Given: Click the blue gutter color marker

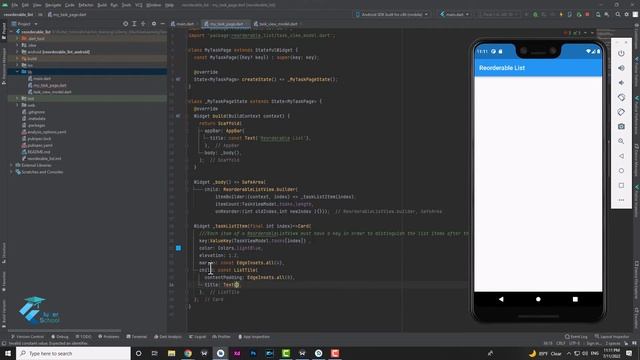Looking at the screenshot, I should 178,248.
